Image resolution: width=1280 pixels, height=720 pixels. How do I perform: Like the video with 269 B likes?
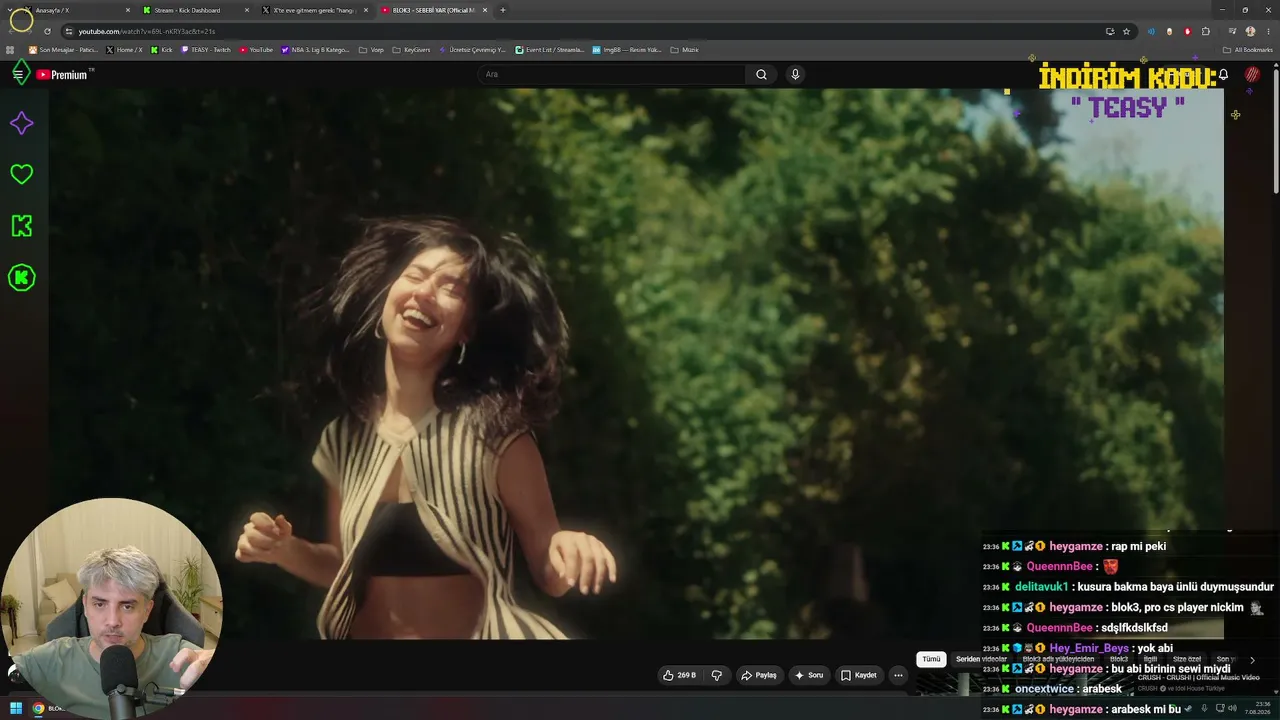pos(679,675)
